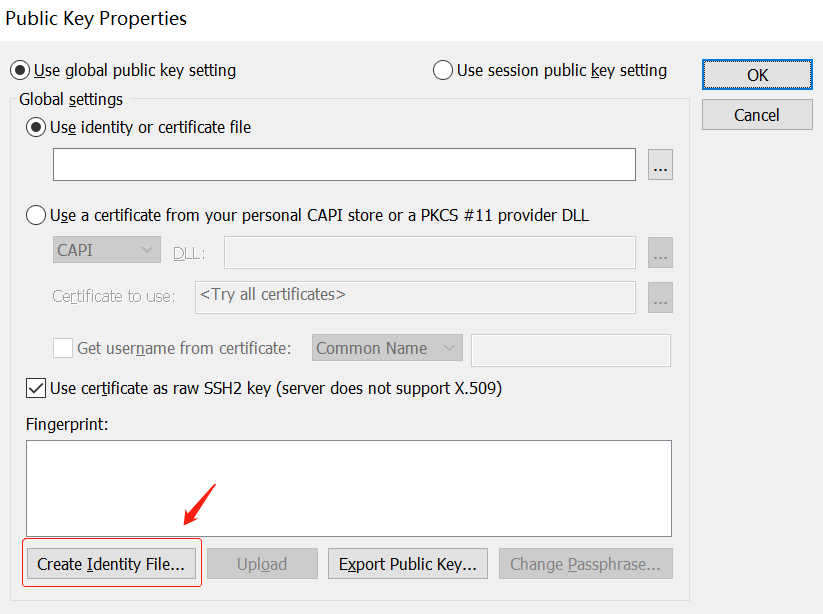Screen dimensions: 823x614
Task: Click the Upload button
Action: tap(262, 564)
